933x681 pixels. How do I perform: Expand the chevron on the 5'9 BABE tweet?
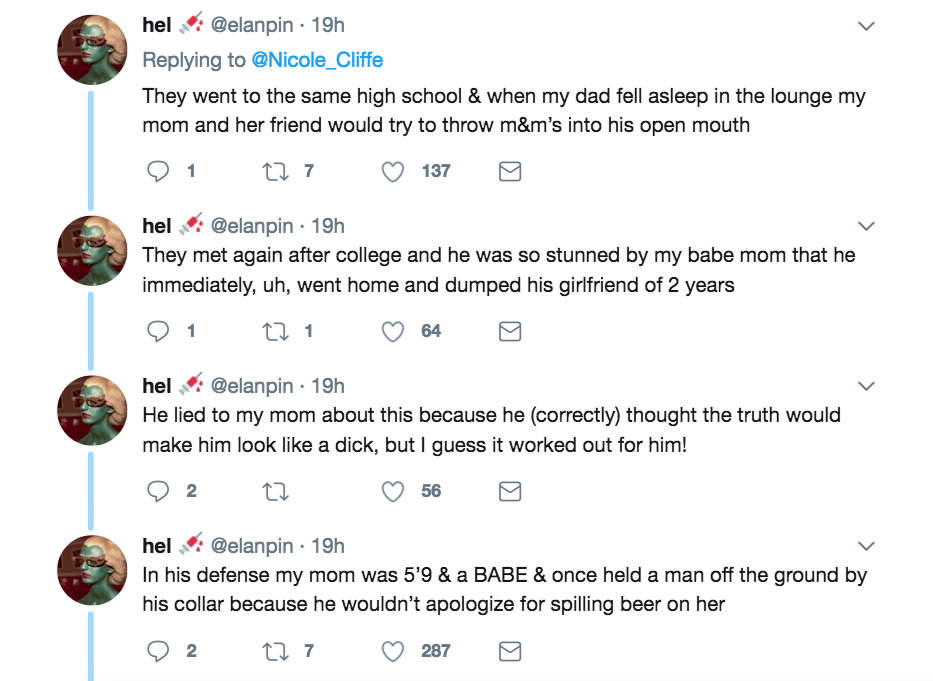866,546
